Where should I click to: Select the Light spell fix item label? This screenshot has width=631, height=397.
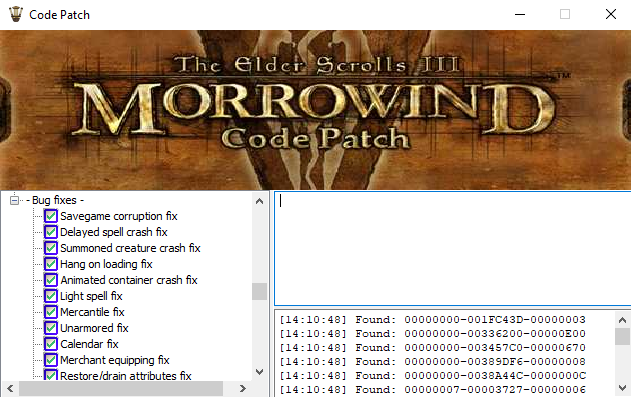click(91, 296)
